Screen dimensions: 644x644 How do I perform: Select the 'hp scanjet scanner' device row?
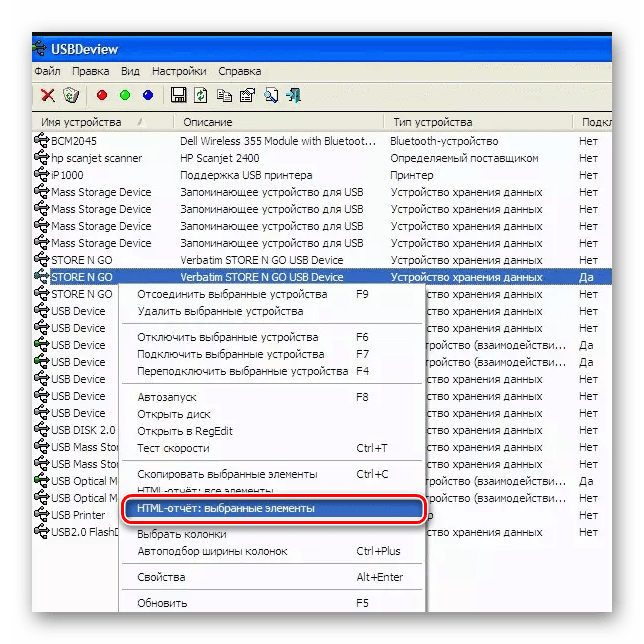click(96, 158)
